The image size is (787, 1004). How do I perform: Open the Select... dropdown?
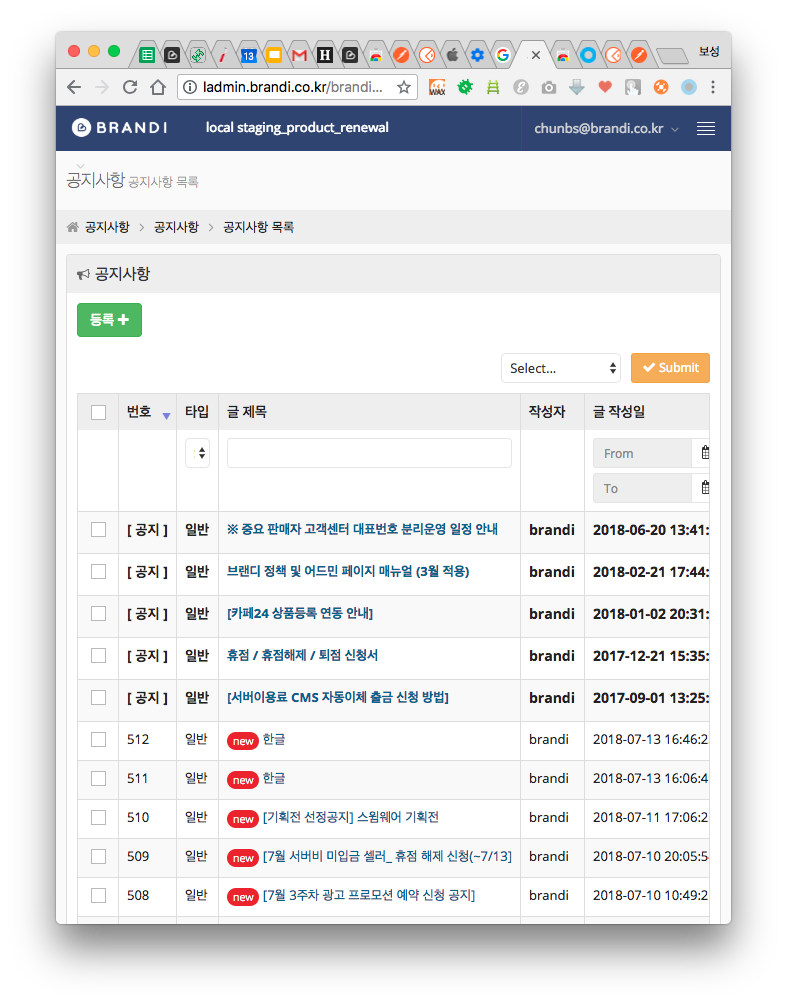tap(560, 368)
